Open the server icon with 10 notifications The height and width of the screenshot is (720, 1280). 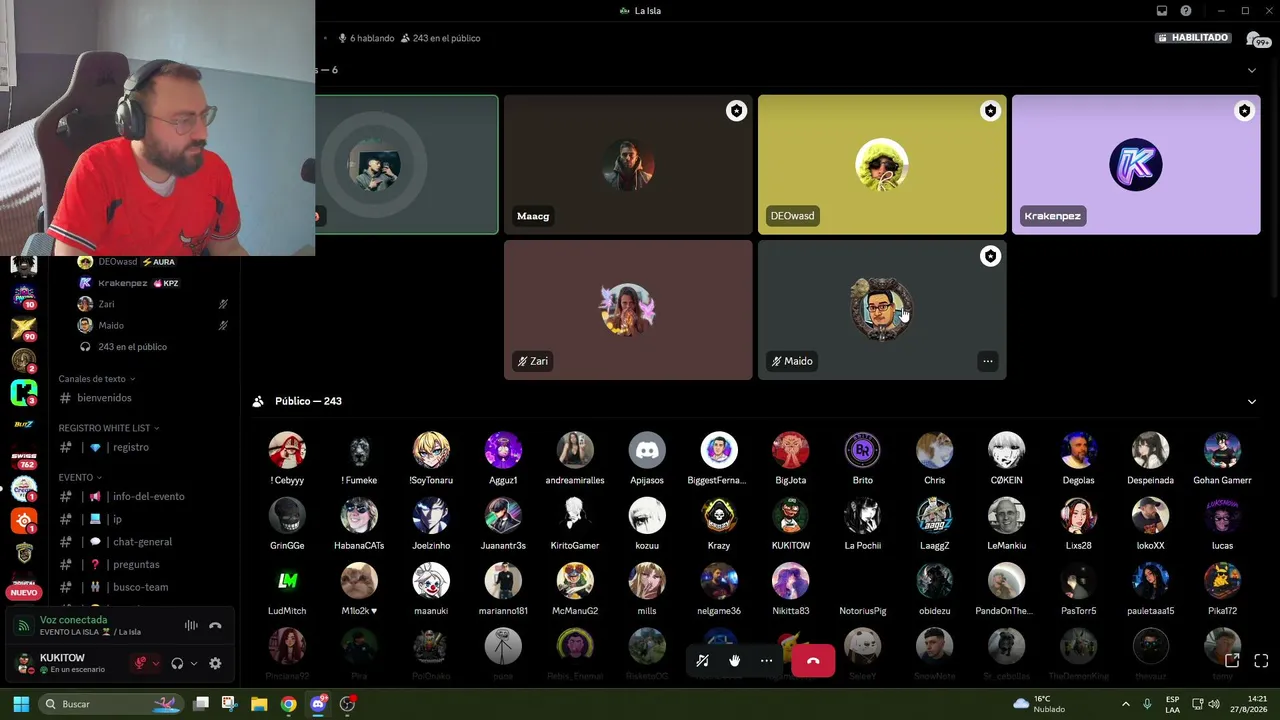pyautogui.click(x=24, y=296)
